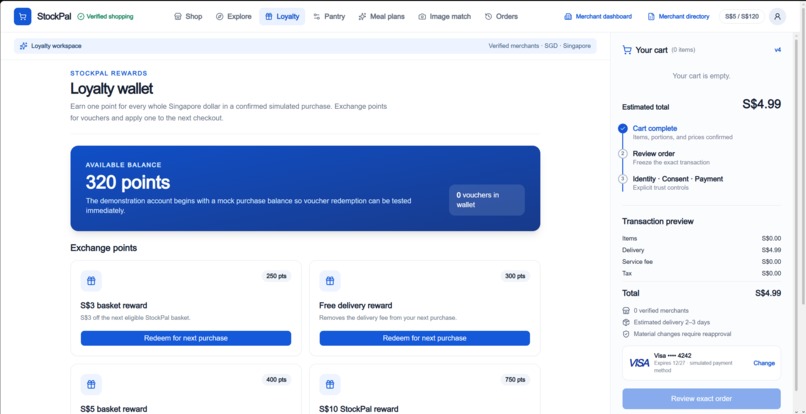This screenshot has width=806, height=414.
Task: Select the Loyalty tab
Action: [x=282, y=16]
